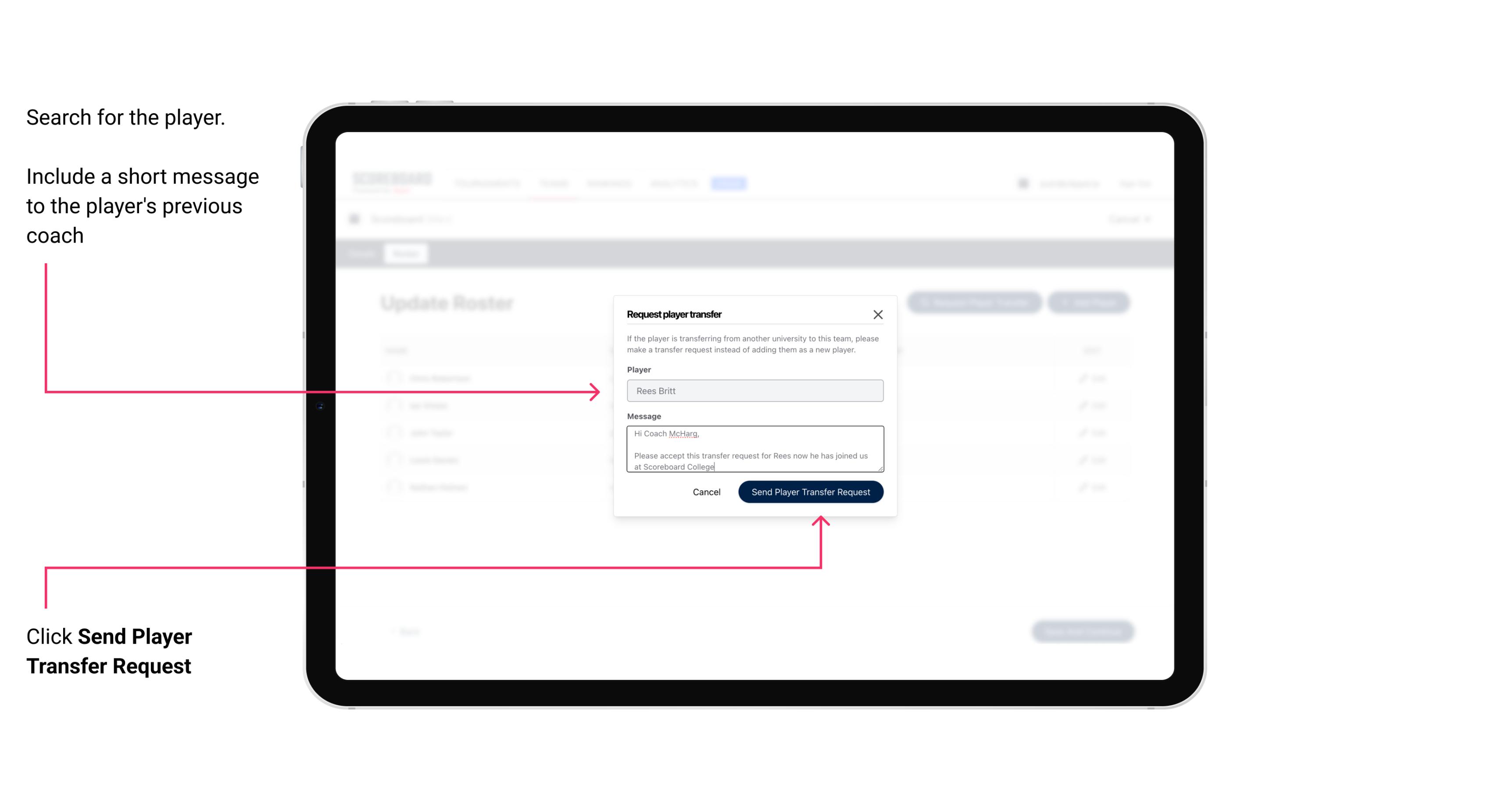
Task: Click the user account icon top right
Action: click(x=1022, y=183)
